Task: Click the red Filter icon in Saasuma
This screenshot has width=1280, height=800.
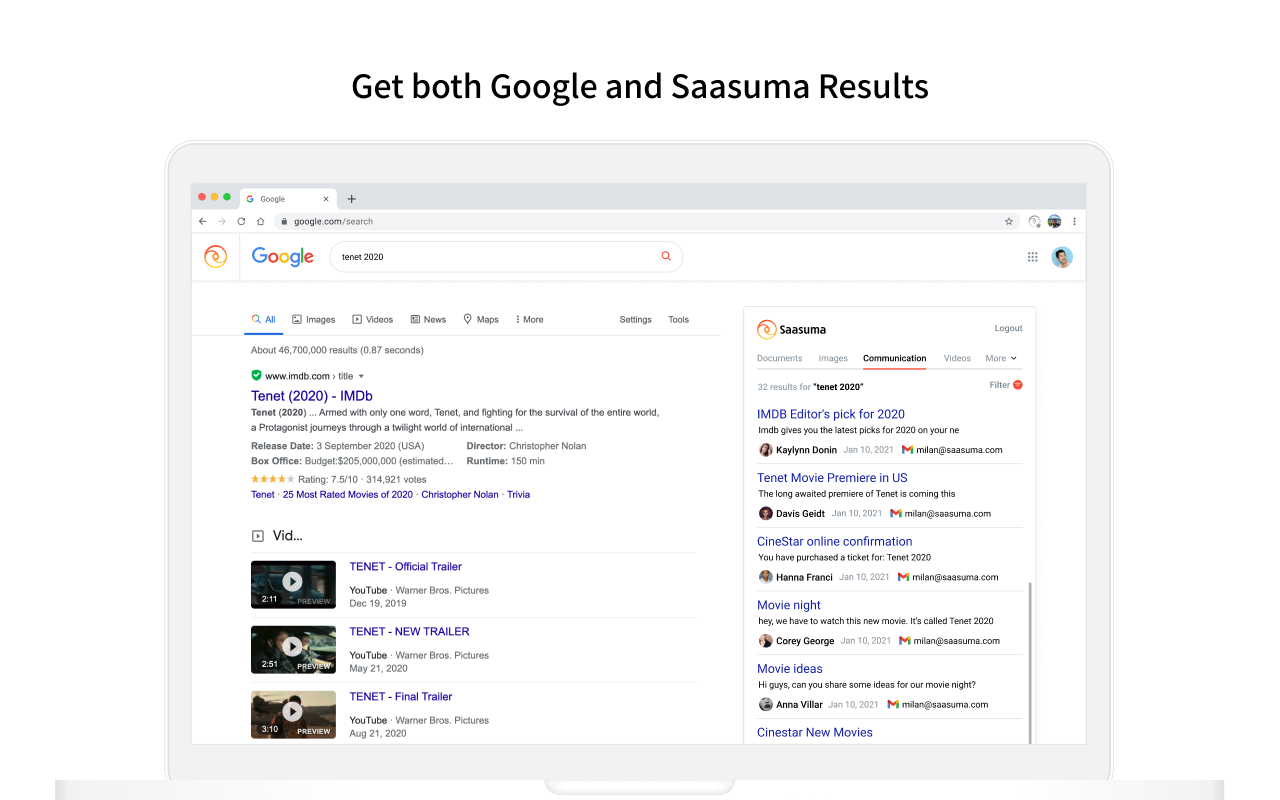Action: [1018, 385]
